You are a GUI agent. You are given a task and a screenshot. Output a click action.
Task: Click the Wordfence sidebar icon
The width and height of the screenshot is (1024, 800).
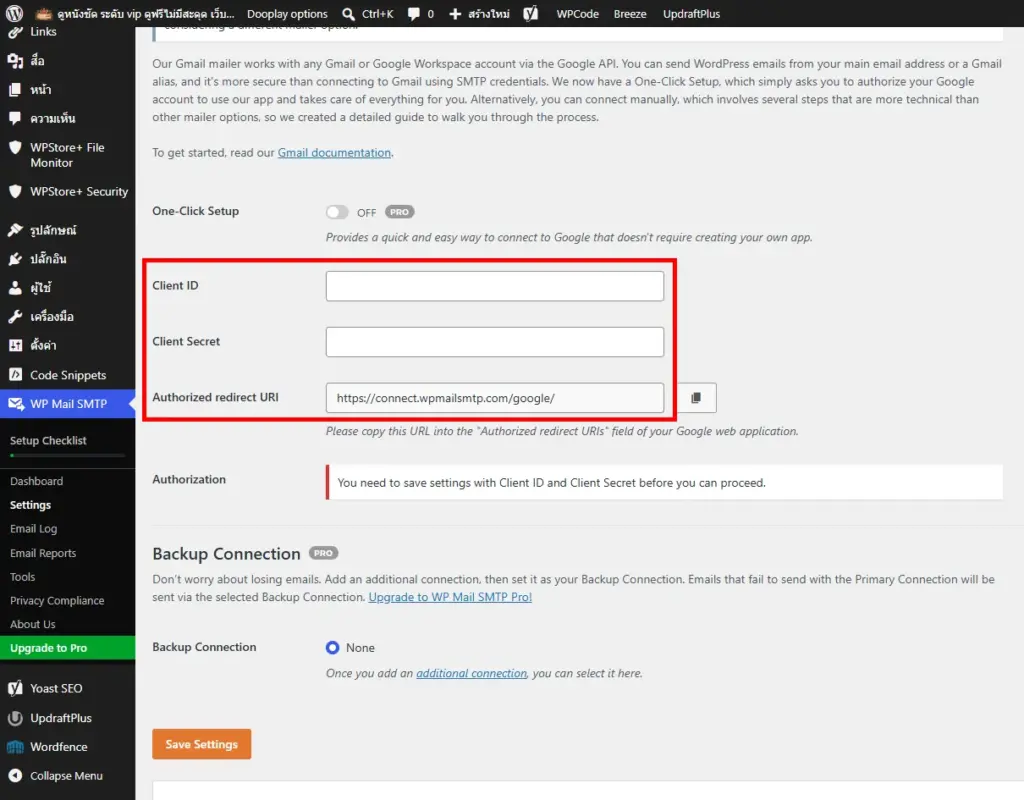(x=15, y=746)
